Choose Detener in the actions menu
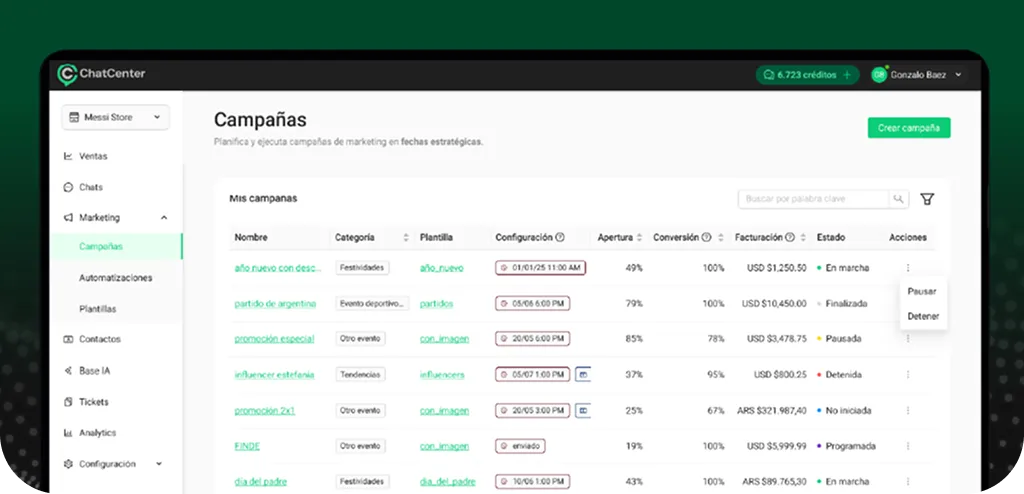This screenshot has width=1024, height=494. 923,316
